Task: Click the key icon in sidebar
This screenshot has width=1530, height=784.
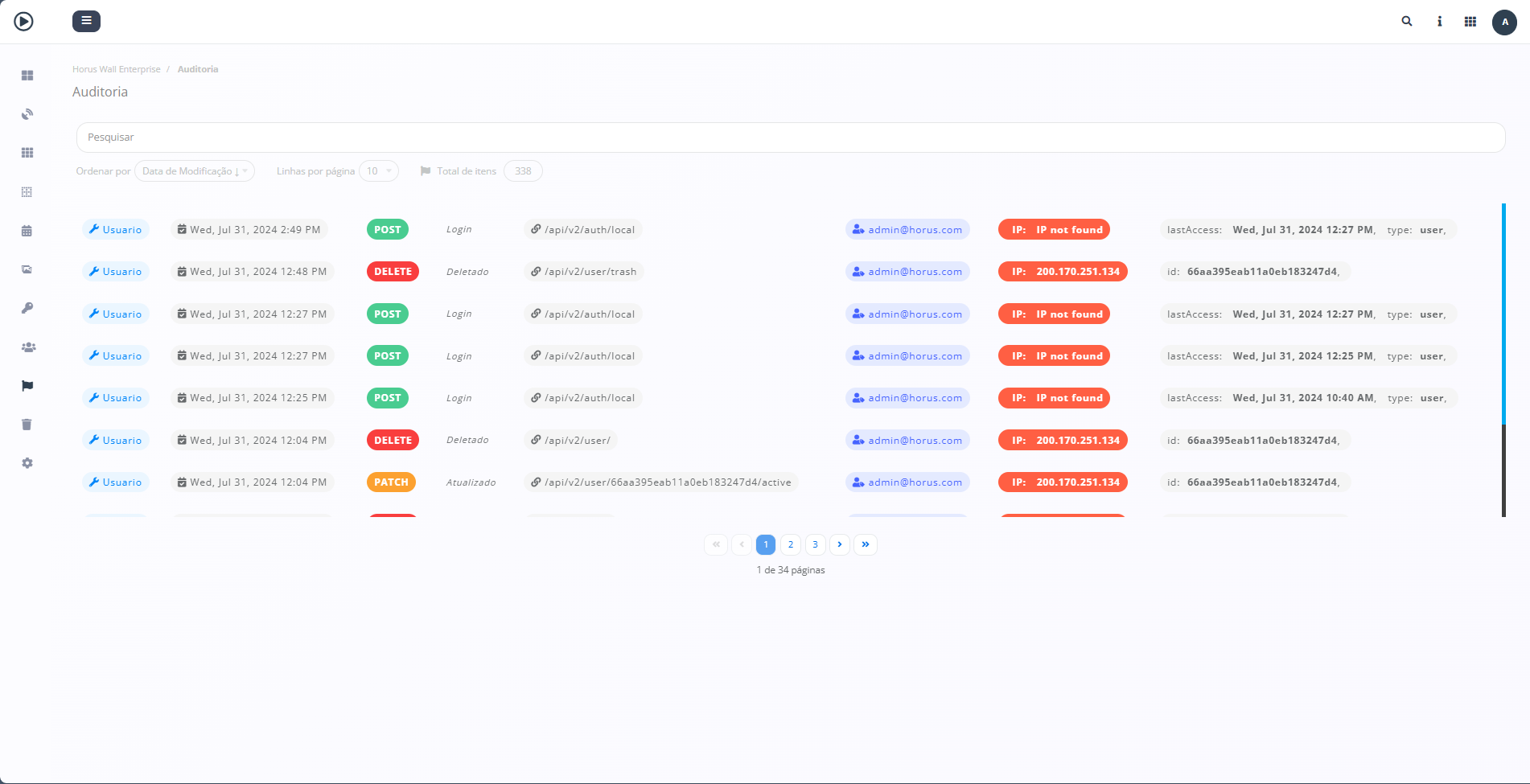Action: coord(27,308)
